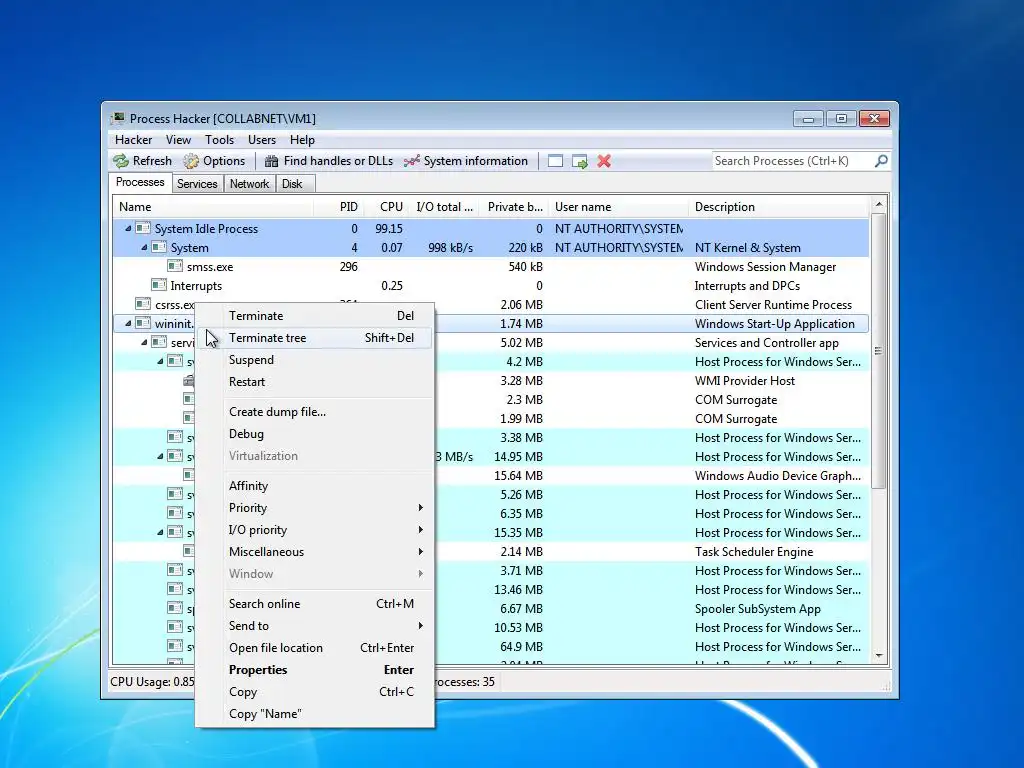Open the Tools menu
Screen dimensions: 1024x768
click(x=219, y=140)
